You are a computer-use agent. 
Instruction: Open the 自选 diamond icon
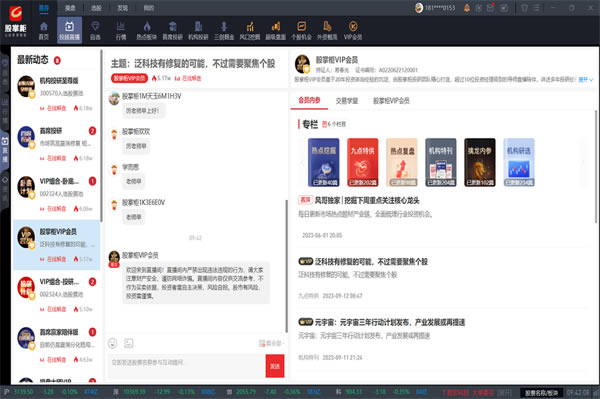click(x=95, y=30)
